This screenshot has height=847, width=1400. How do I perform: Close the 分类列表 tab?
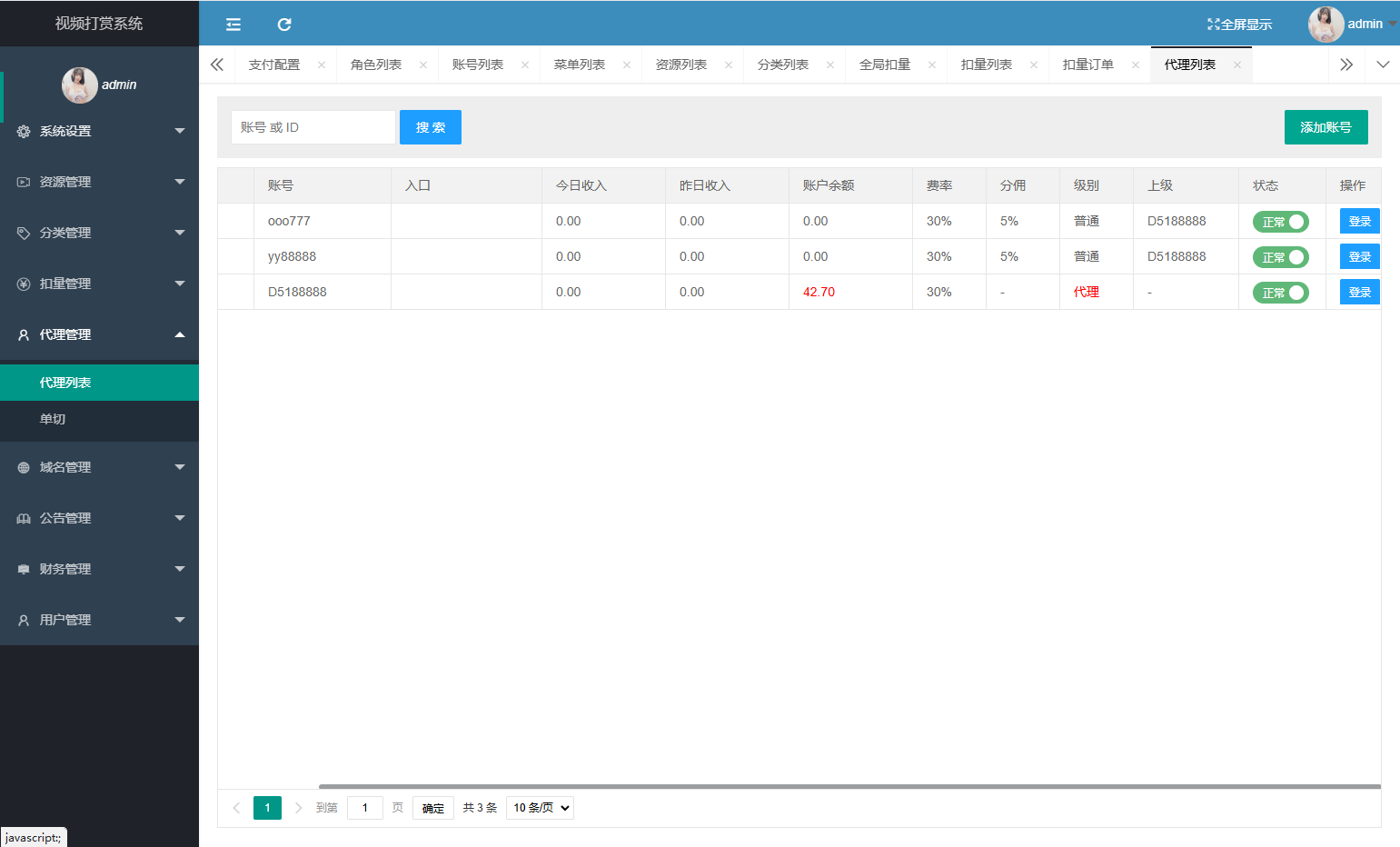click(830, 65)
